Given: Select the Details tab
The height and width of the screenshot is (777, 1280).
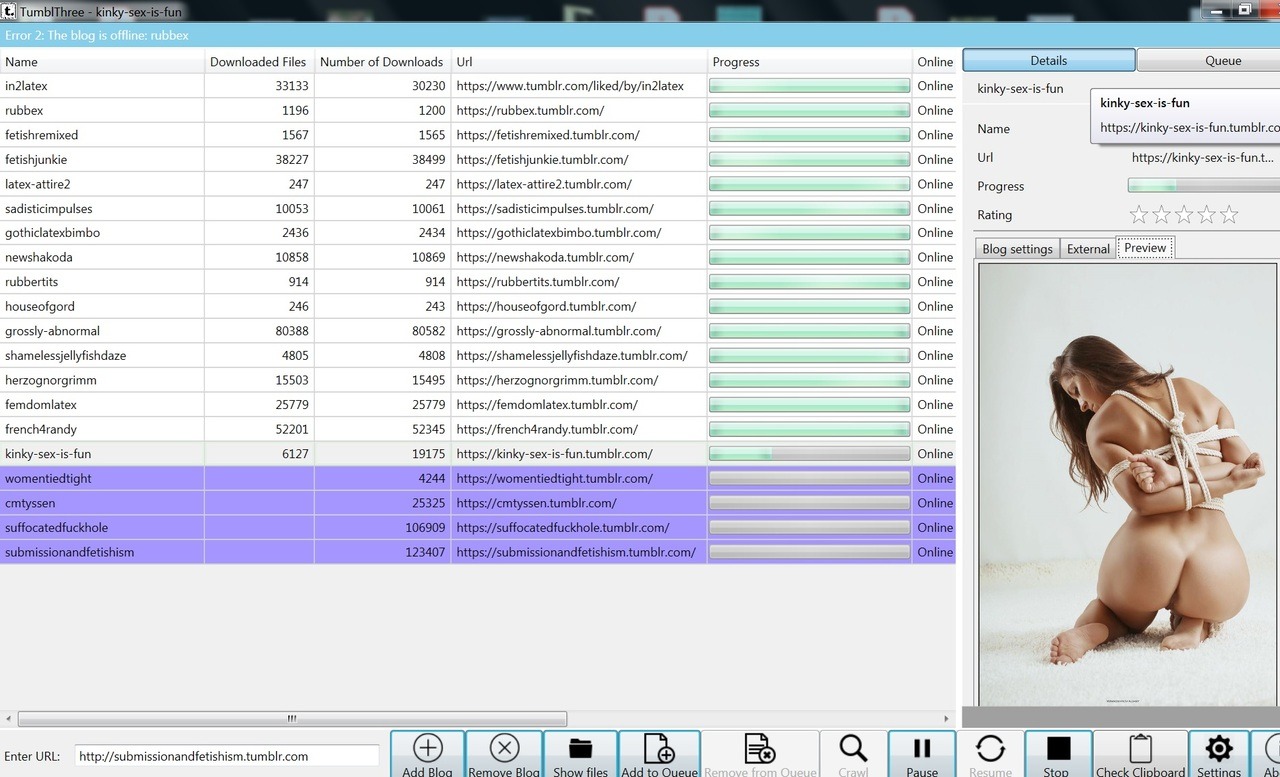Looking at the screenshot, I should tap(1048, 60).
